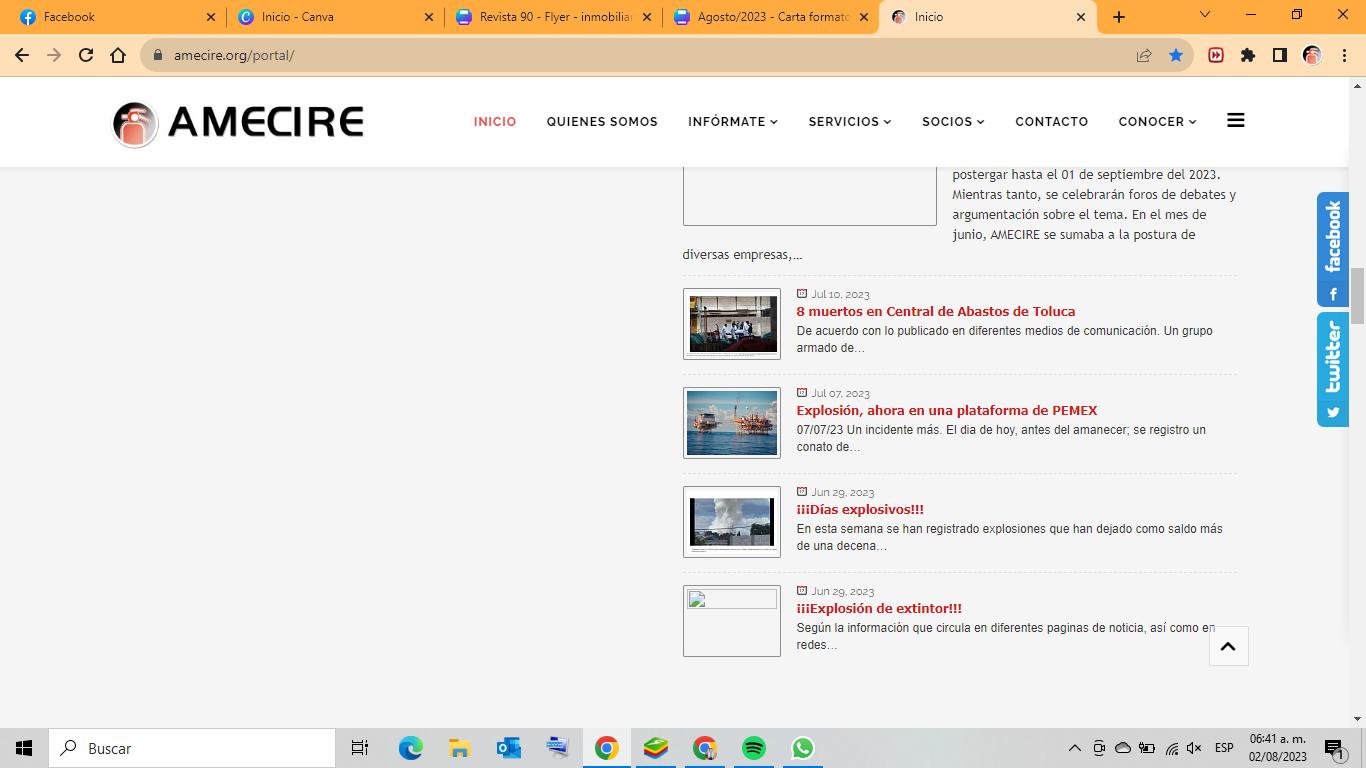Expand the SERVICIOS menu
This screenshot has height=768, width=1366.
tap(850, 121)
